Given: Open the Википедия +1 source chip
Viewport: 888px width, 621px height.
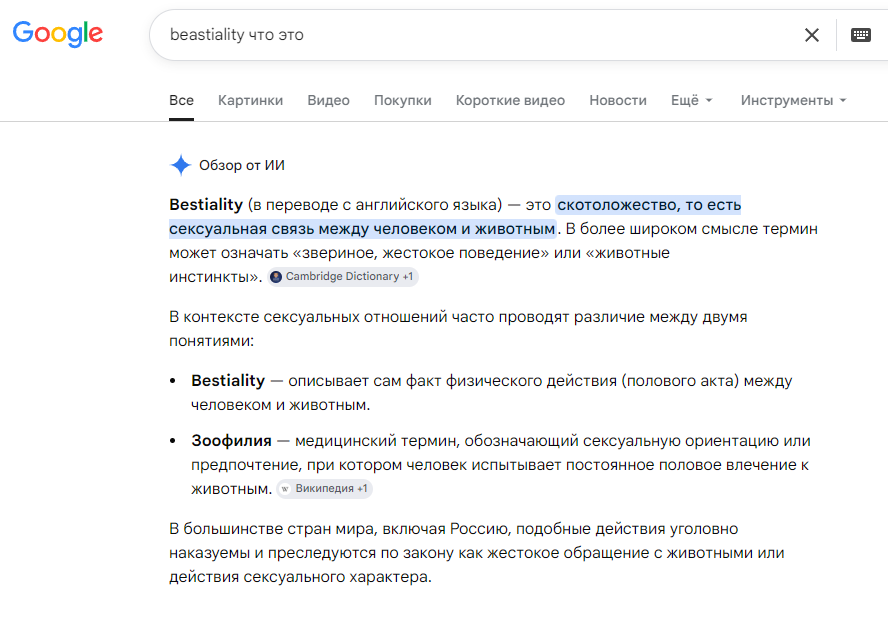Looking at the screenshot, I should click(325, 489).
